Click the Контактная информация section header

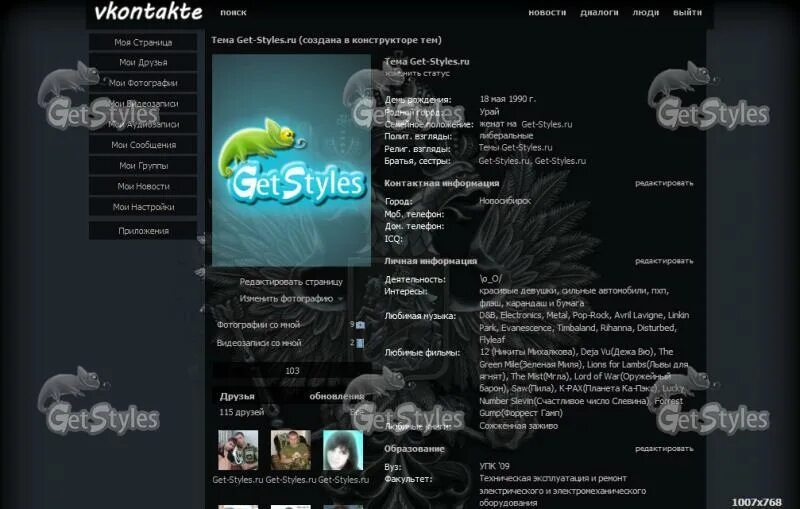click(441, 183)
